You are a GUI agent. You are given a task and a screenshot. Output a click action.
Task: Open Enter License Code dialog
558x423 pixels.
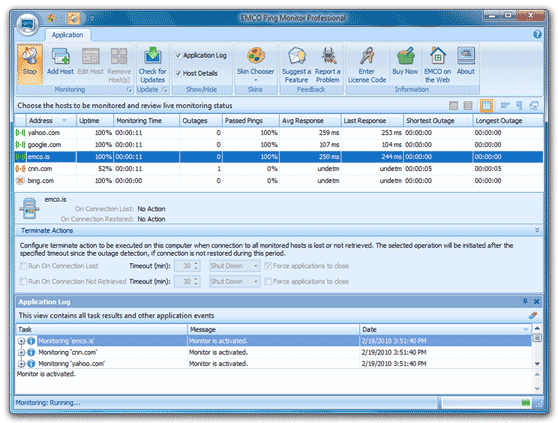[367, 65]
